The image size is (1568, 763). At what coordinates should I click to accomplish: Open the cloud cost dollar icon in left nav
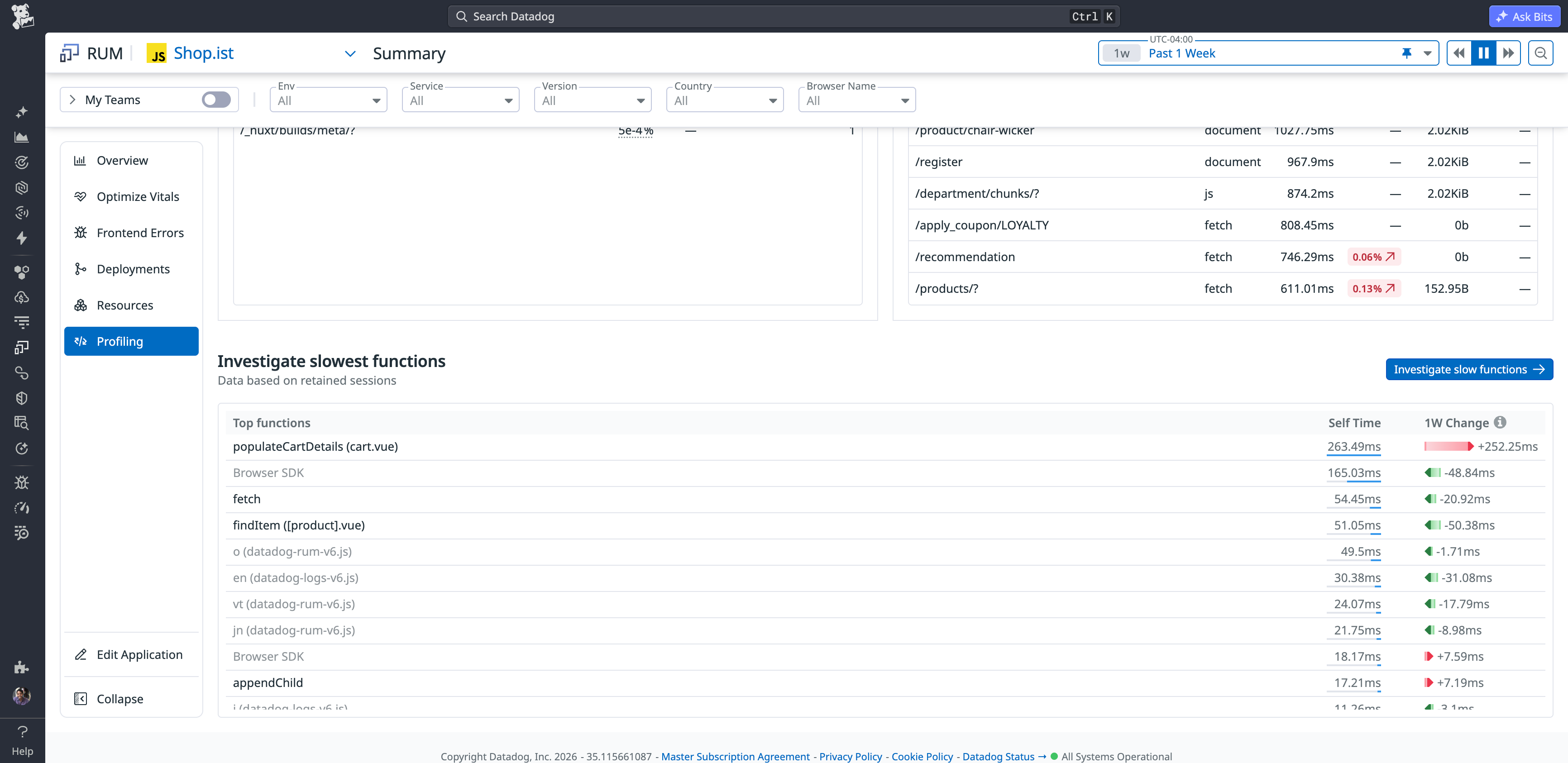point(22,297)
